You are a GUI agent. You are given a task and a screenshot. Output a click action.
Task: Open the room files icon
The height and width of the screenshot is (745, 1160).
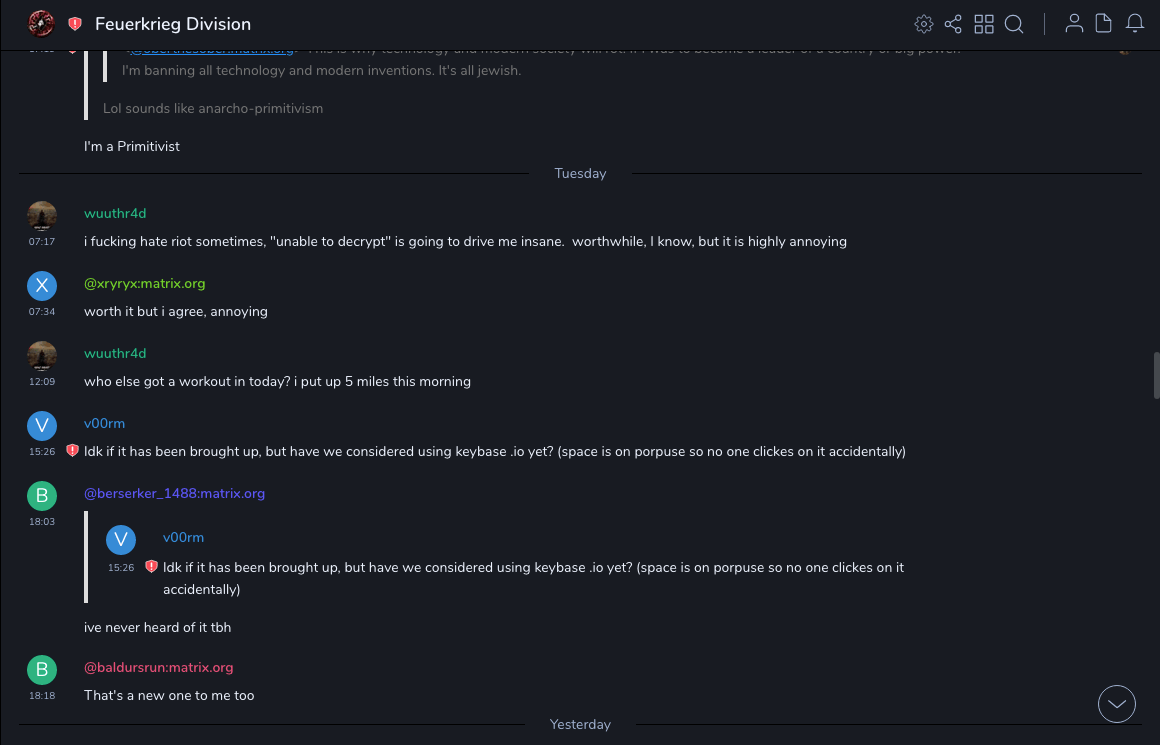click(1104, 24)
